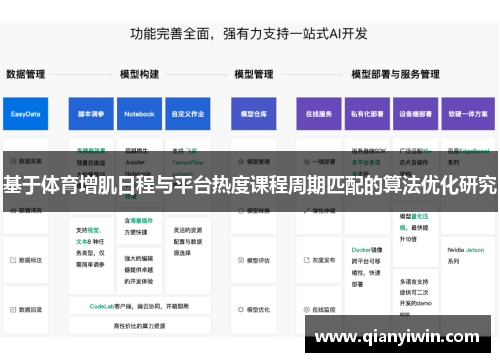This screenshot has height=362, width=500.
Task: Click the 数据采集 icon
Action: (13, 161)
